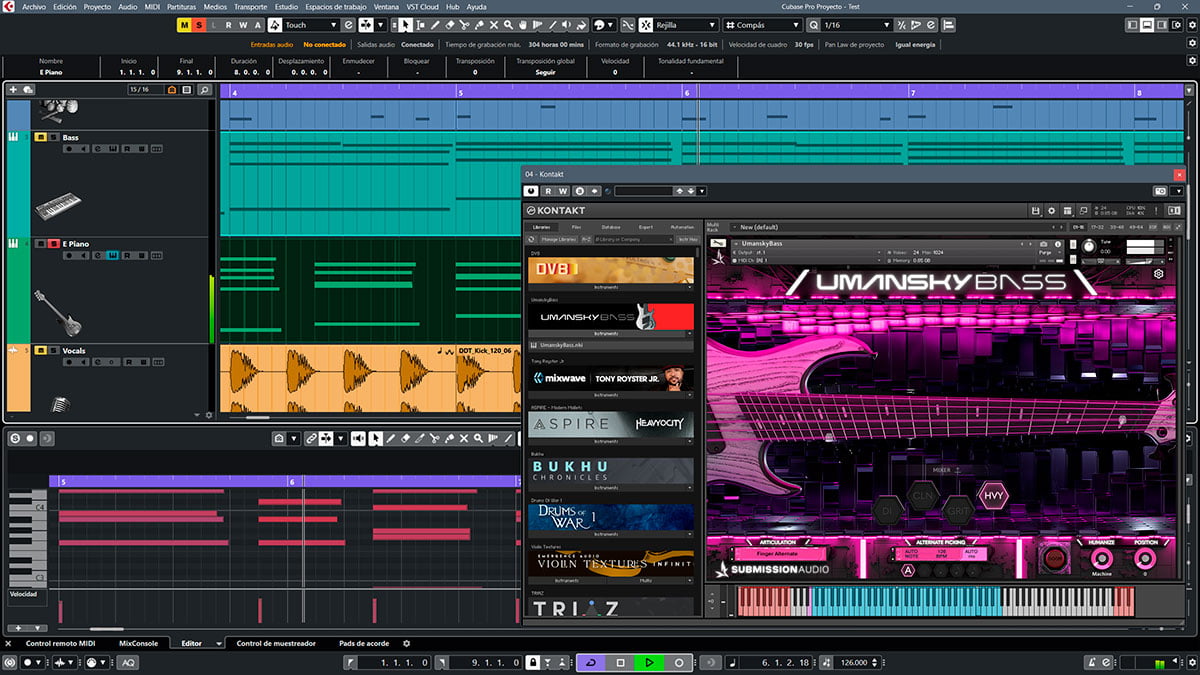Image resolution: width=1200 pixels, height=675 pixels.
Task: Click the Manage Libraries button
Action: pyautogui.click(x=559, y=239)
